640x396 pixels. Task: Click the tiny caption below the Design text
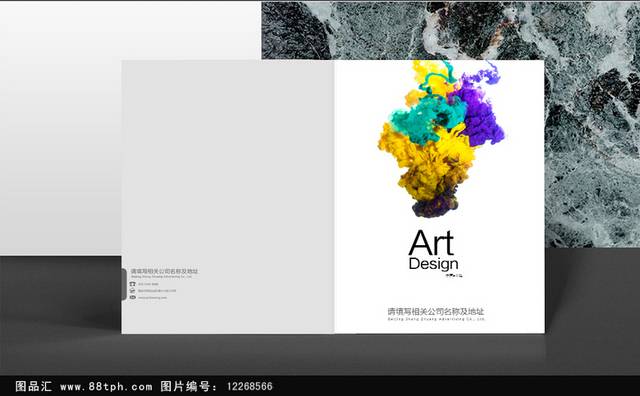(x=454, y=276)
